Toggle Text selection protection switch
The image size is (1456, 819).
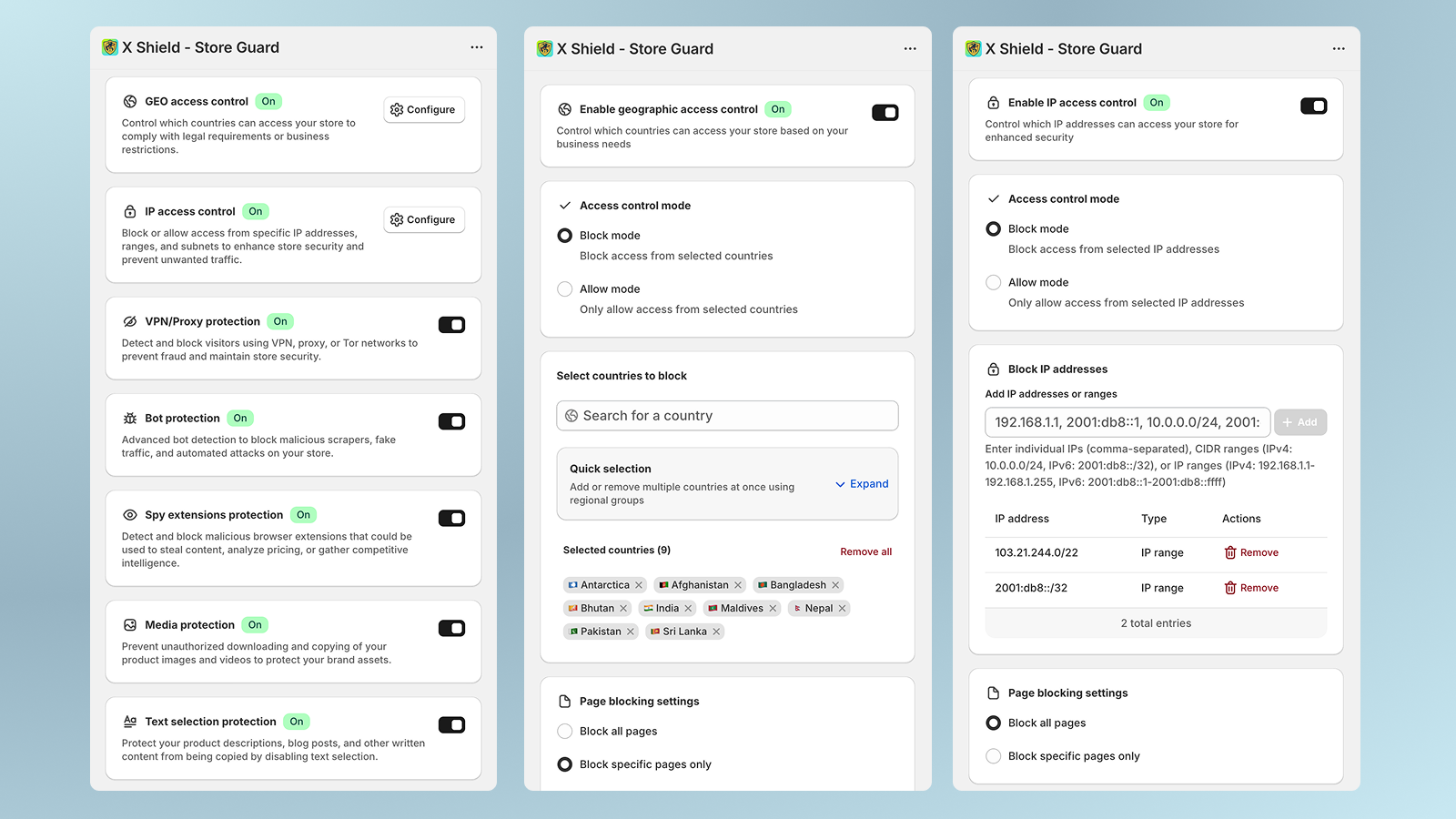[451, 725]
